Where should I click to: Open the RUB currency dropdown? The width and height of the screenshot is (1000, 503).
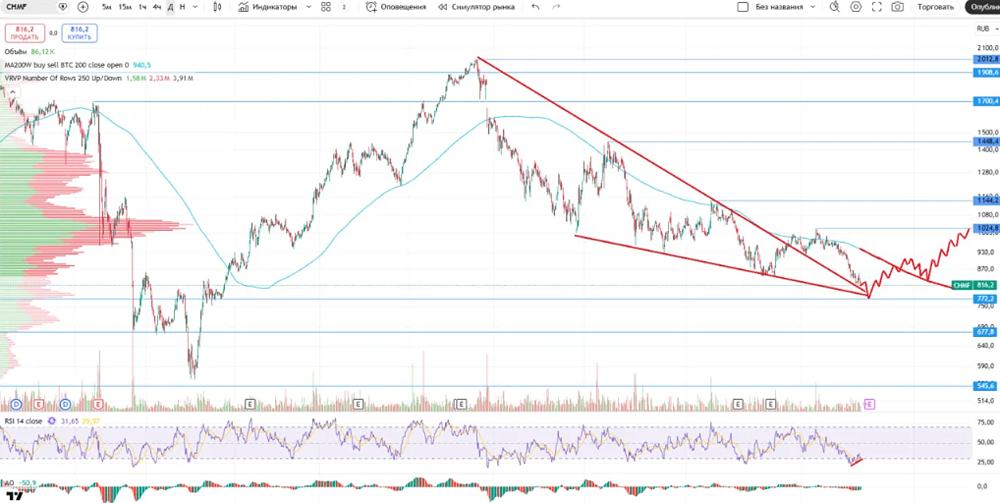pyautogui.click(x=985, y=28)
